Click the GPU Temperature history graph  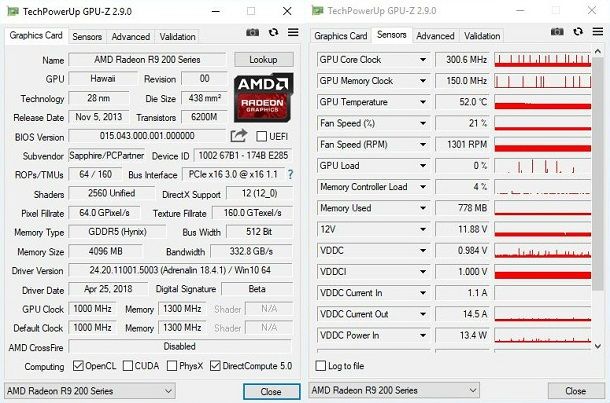coord(543,102)
